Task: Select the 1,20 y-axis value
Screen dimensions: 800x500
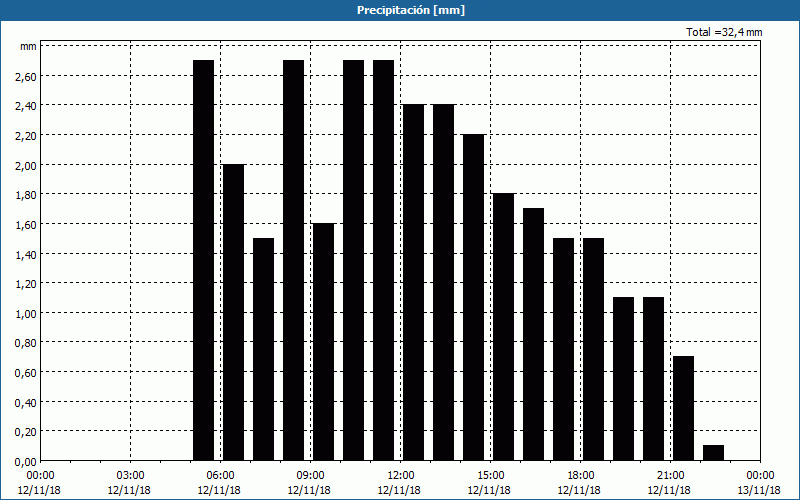Action: (x=26, y=284)
